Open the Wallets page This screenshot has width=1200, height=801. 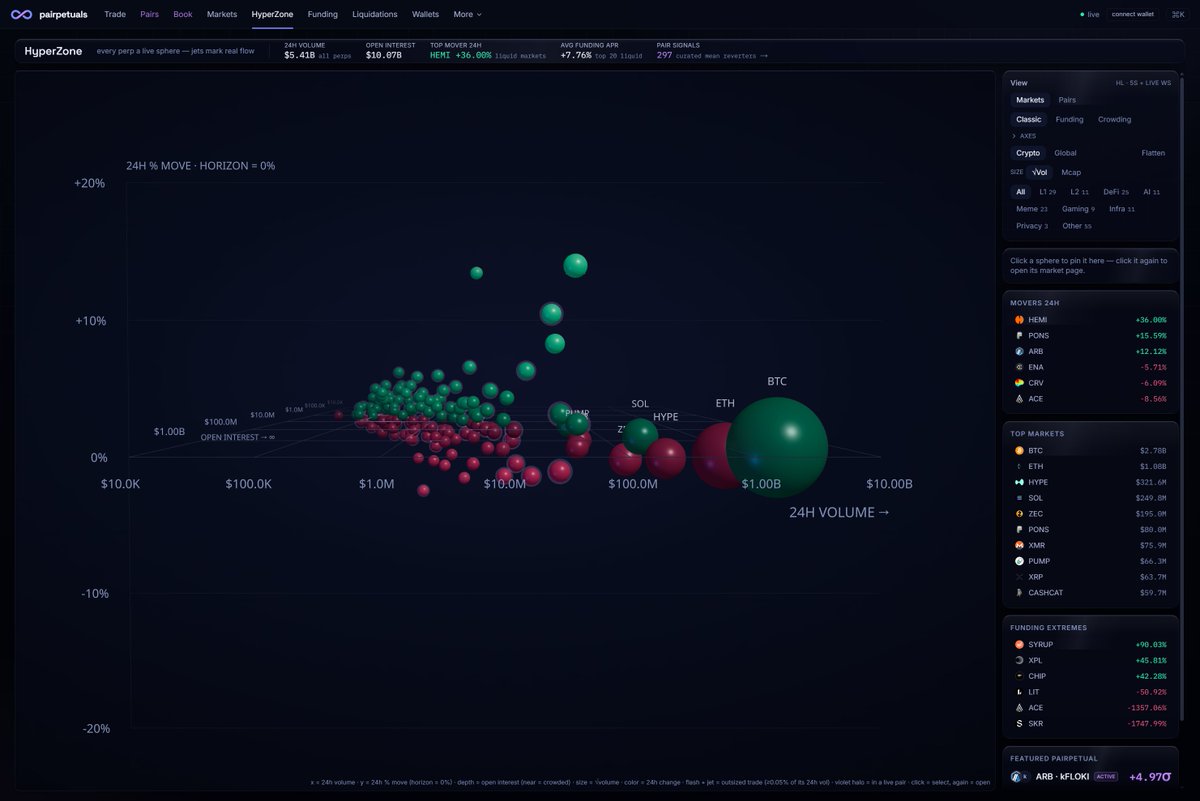click(x=425, y=14)
